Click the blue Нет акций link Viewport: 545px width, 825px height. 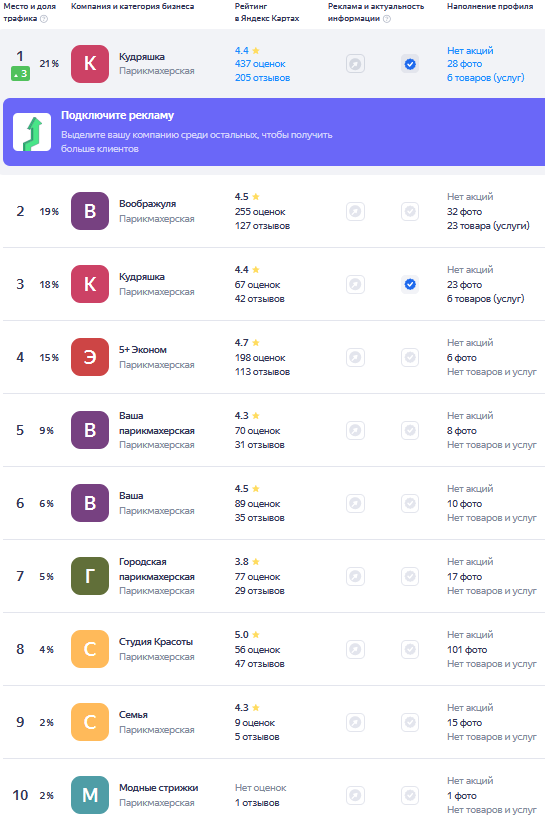(470, 51)
